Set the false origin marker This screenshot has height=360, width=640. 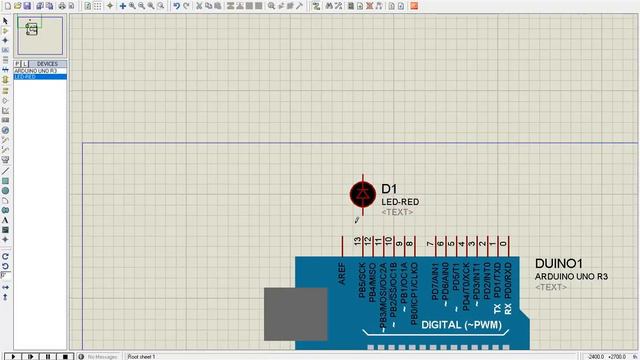pos(110,6)
